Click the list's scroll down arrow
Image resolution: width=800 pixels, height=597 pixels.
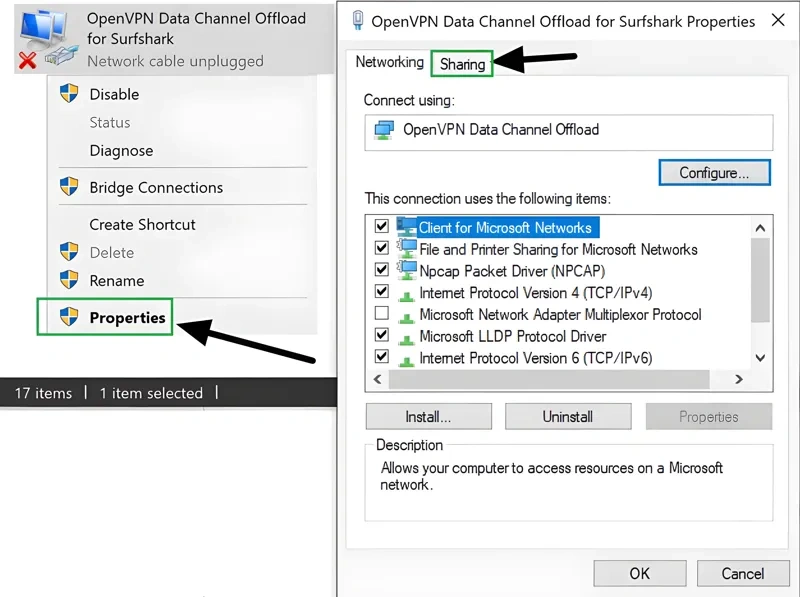[x=760, y=358]
